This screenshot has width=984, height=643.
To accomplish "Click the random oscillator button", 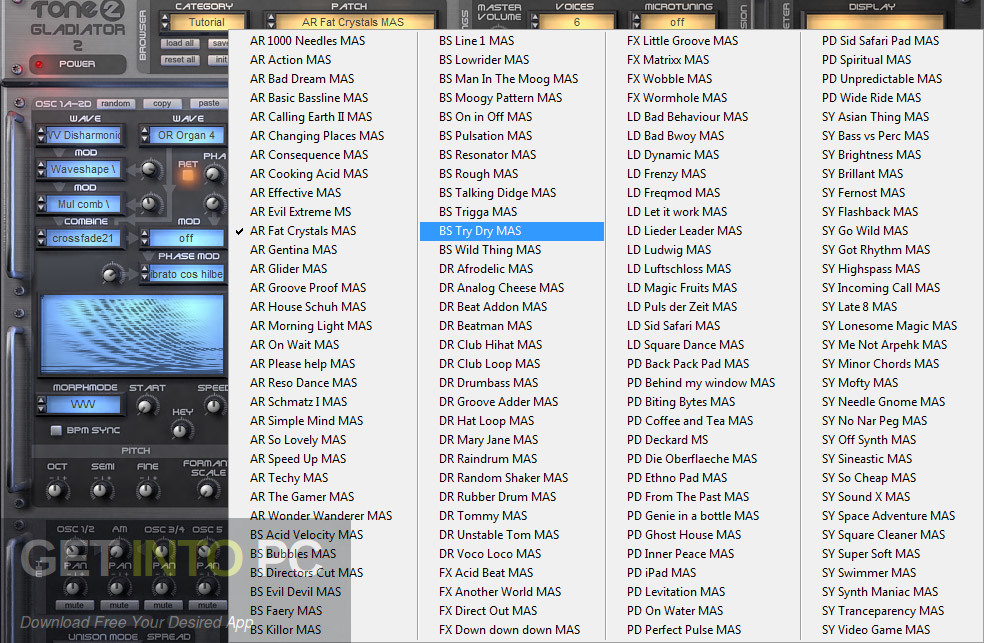I will (115, 104).
